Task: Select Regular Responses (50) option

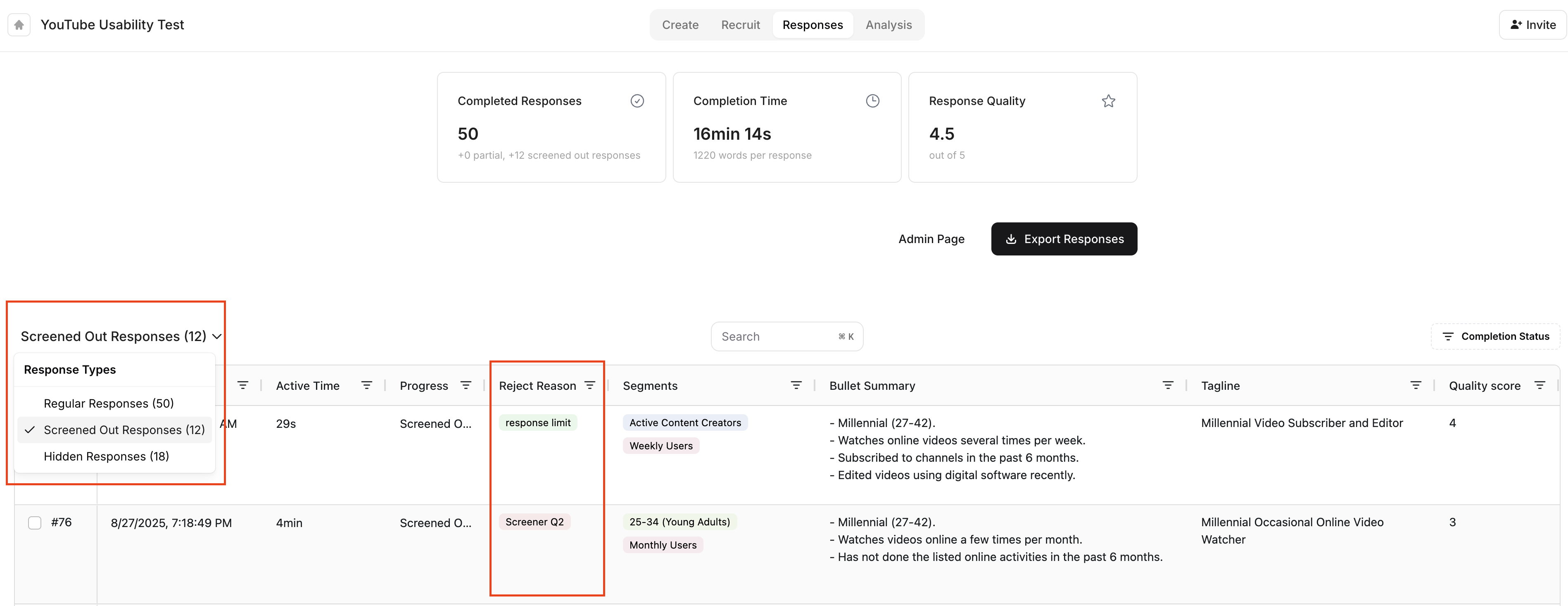Action: click(x=108, y=403)
